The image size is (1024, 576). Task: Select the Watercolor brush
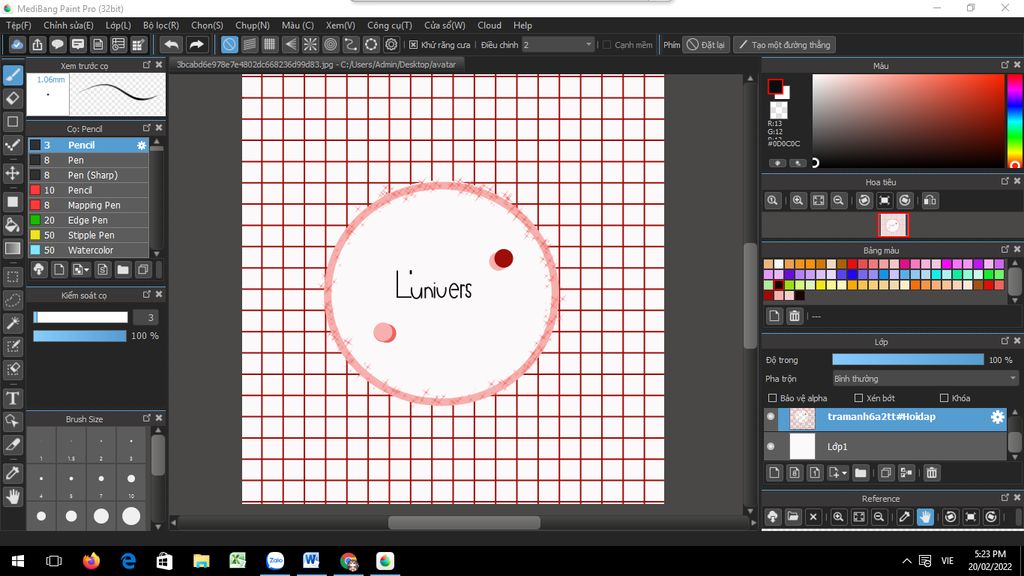click(89, 250)
